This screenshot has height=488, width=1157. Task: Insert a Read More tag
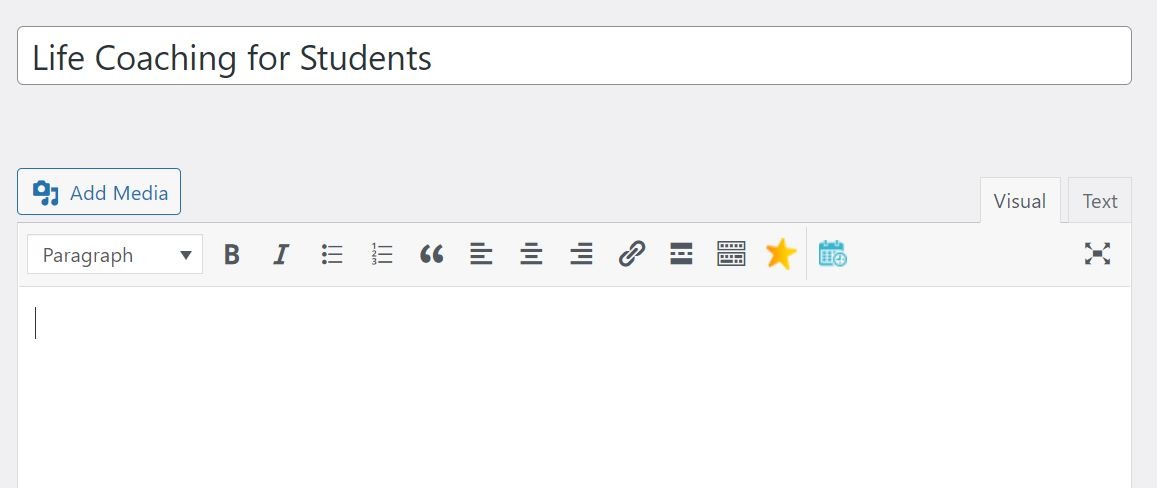coord(681,254)
